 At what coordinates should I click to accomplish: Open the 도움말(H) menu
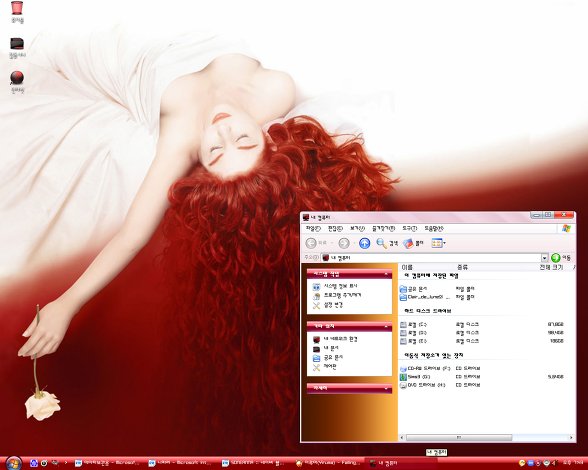click(434, 228)
